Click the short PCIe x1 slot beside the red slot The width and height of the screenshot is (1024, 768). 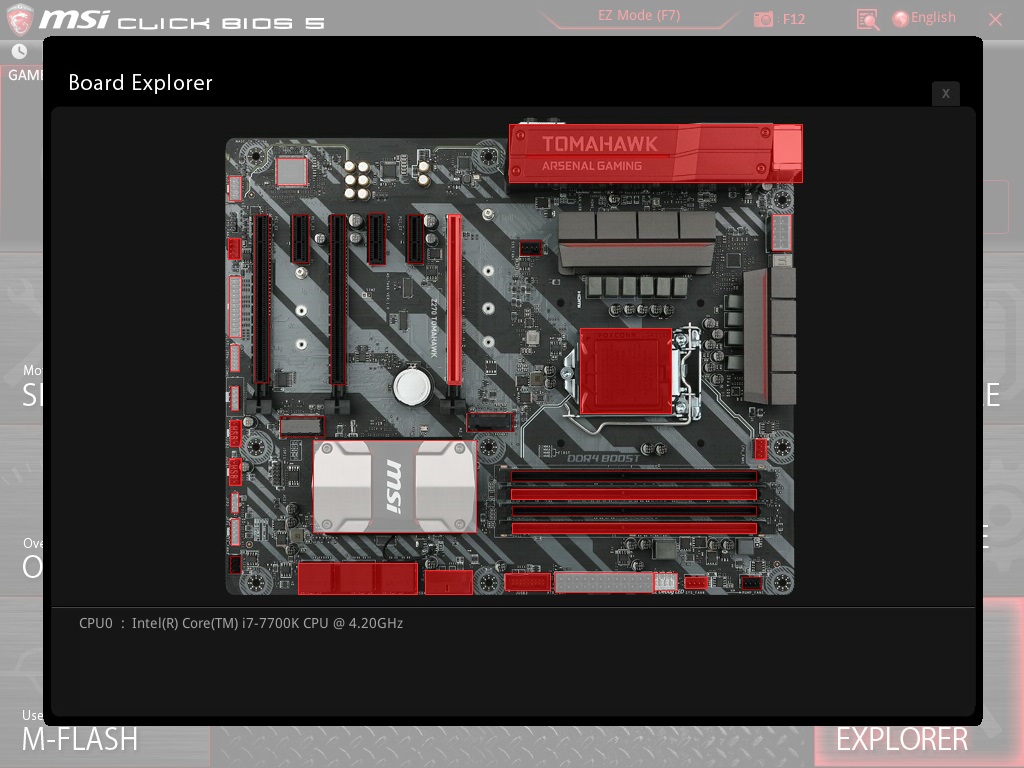(415, 238)
